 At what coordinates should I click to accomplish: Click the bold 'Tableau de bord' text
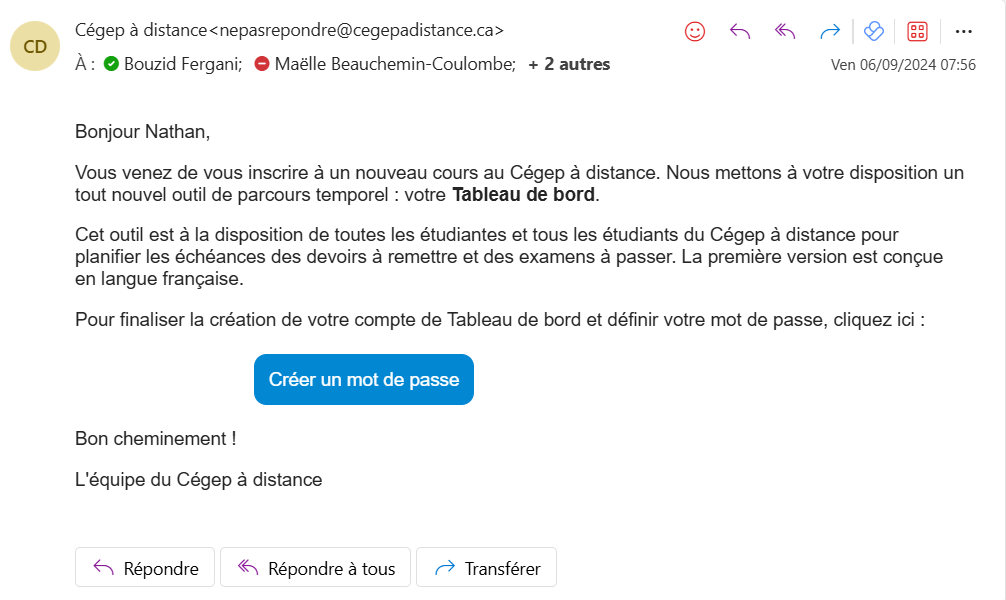(523, 194)
